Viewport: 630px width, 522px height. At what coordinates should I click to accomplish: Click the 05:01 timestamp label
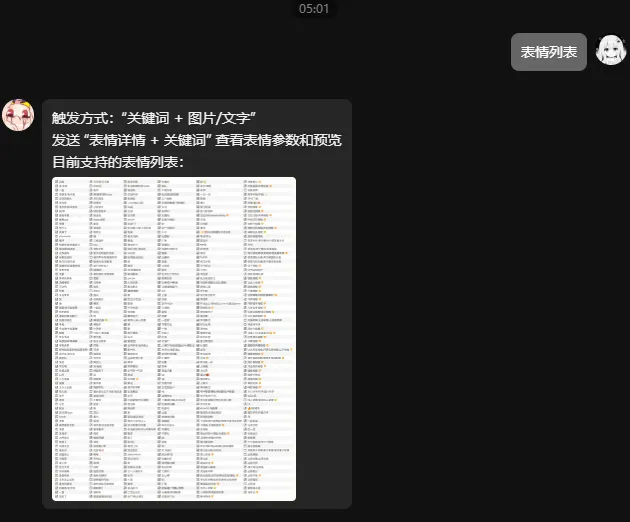(314, 8)
